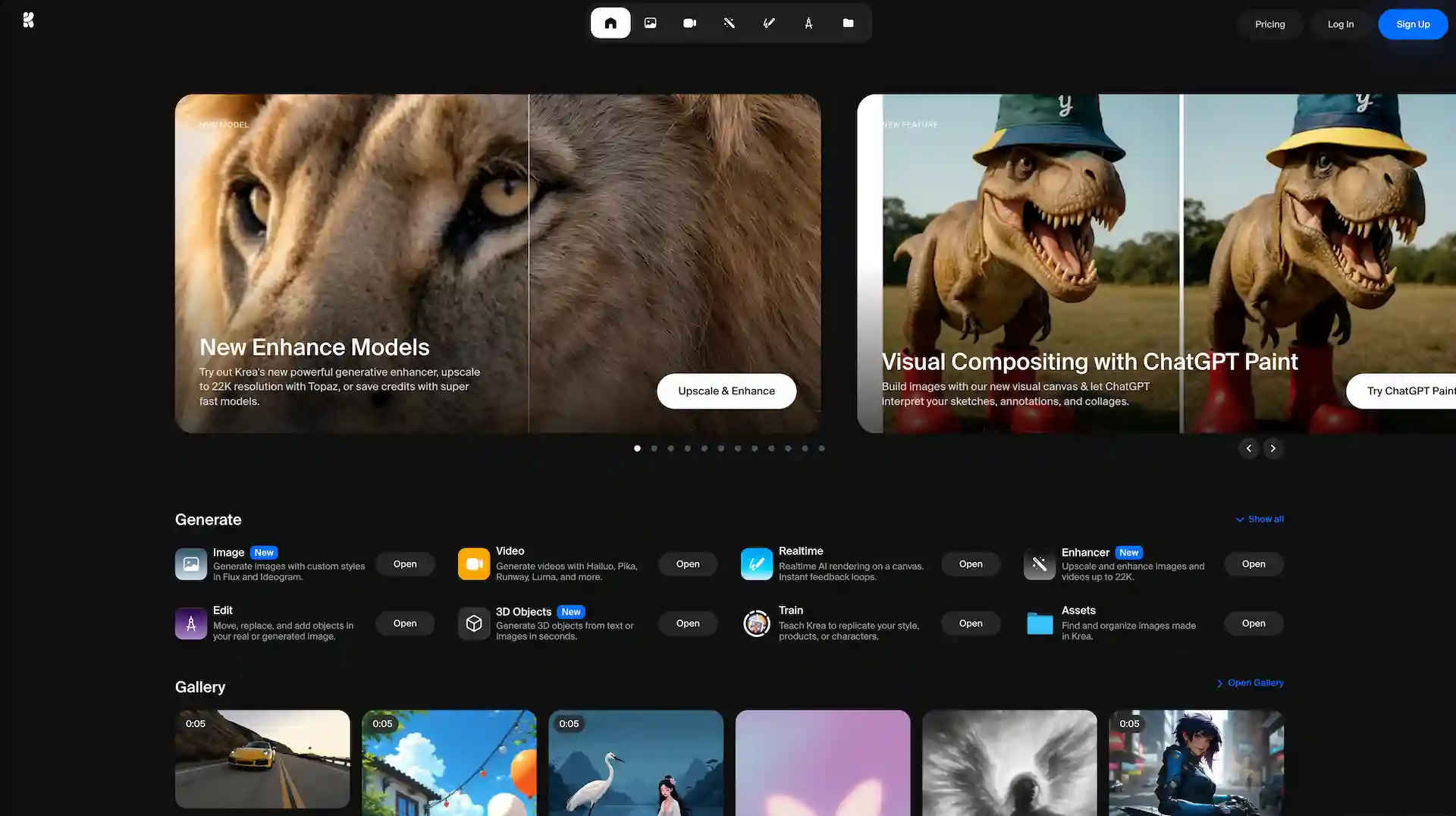Open the Realtime brush icon in the top navigation

[769, 23]
